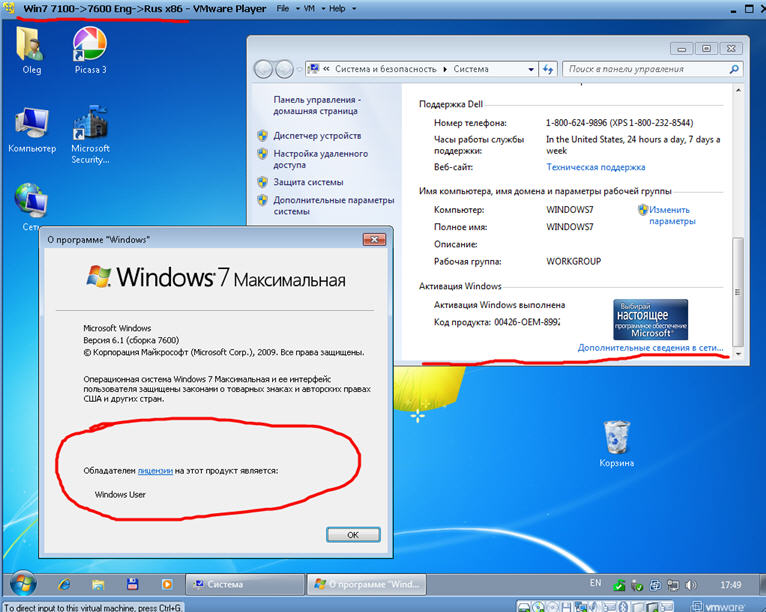
Task: Click the back arrow in the Система window
Action: (263, 69)
